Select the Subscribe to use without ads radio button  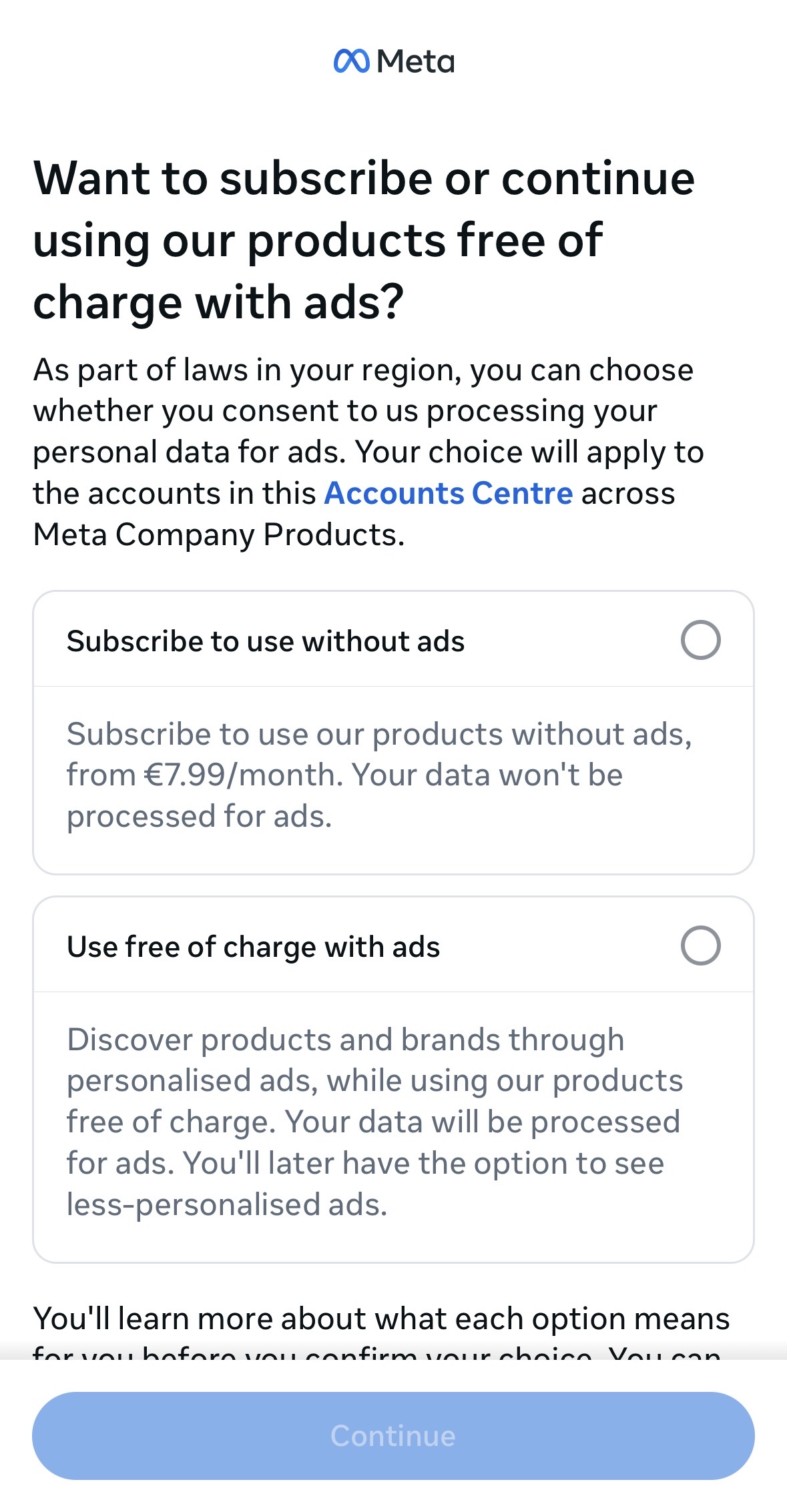coord(700,640)
